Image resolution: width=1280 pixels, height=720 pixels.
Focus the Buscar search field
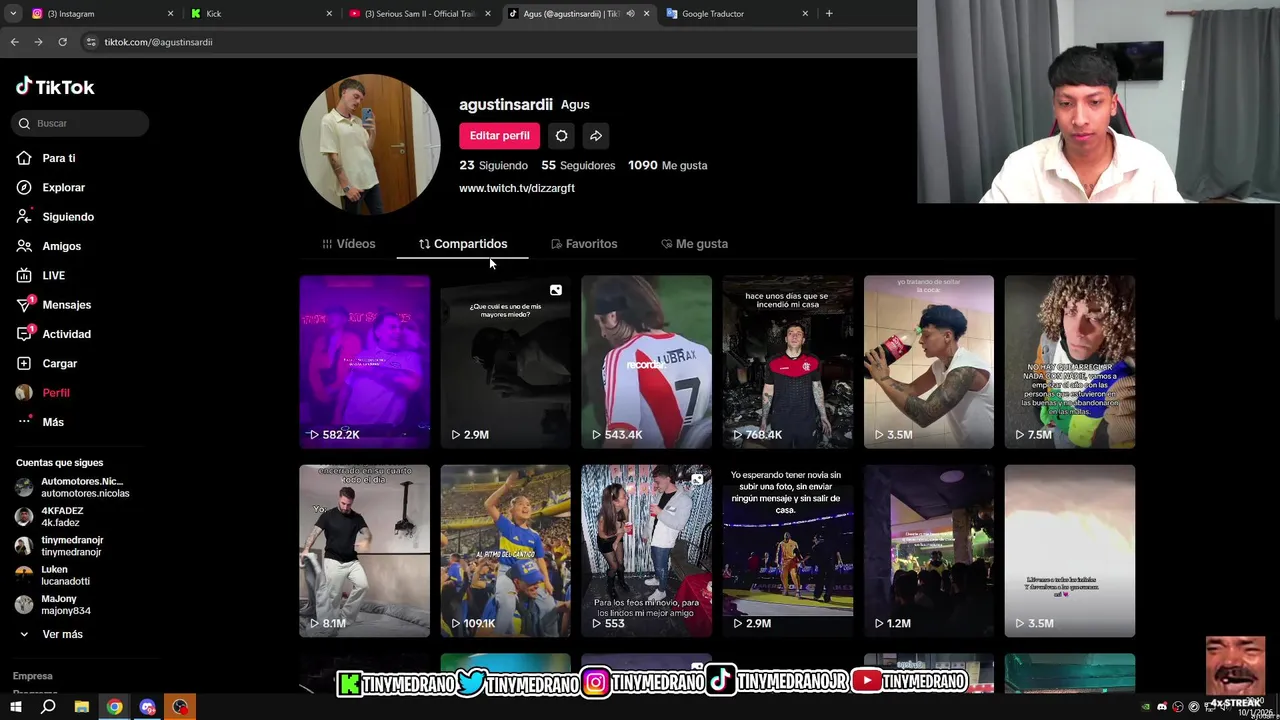click(80, 123)
